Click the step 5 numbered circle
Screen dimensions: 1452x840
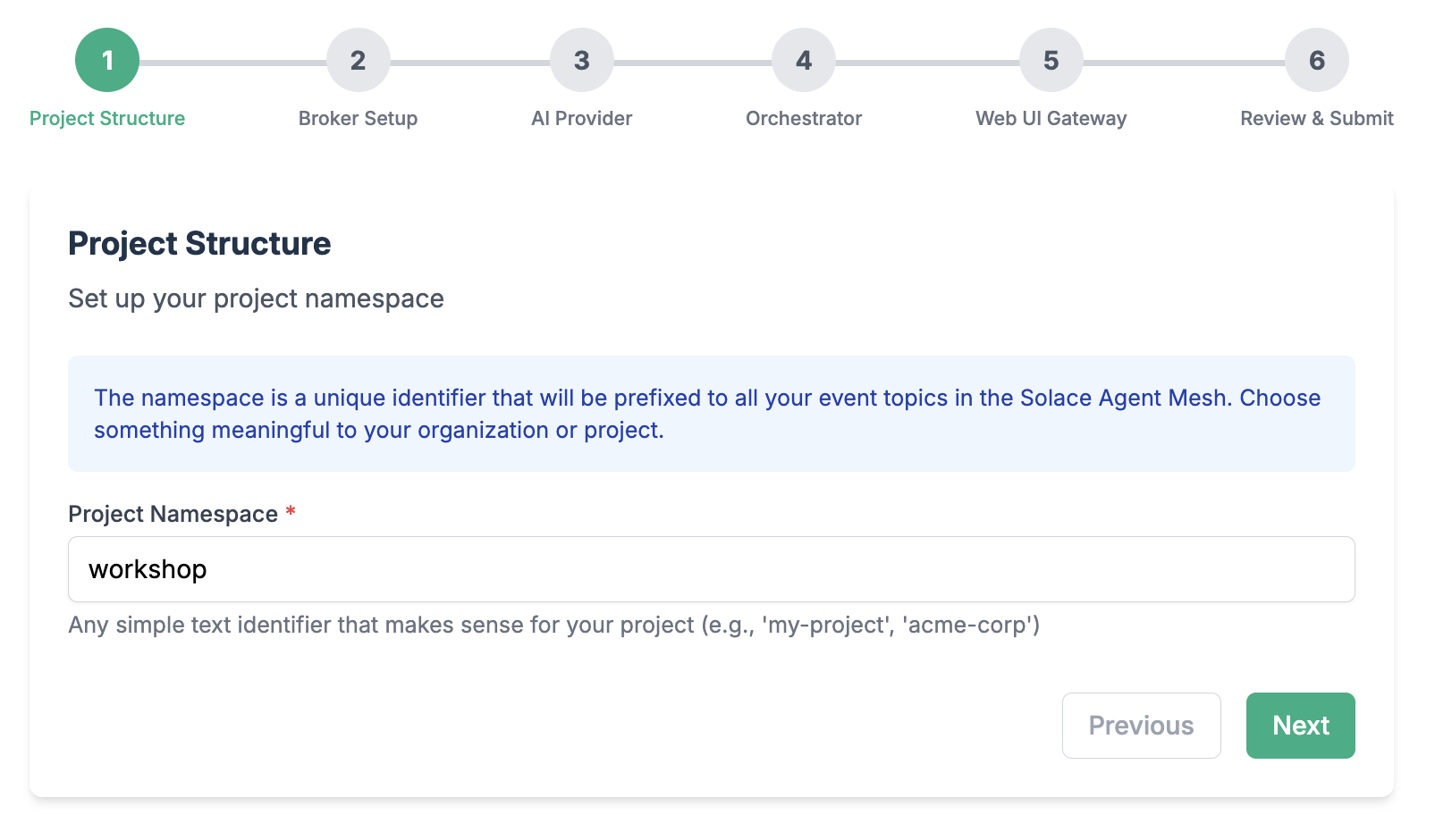coord(1051,60)
